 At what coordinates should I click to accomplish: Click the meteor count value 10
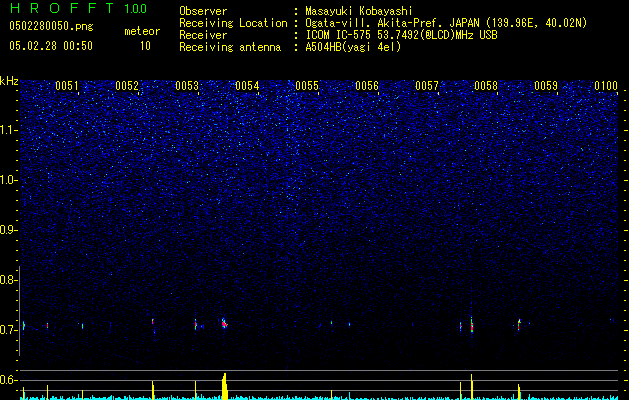click(145, 46)
